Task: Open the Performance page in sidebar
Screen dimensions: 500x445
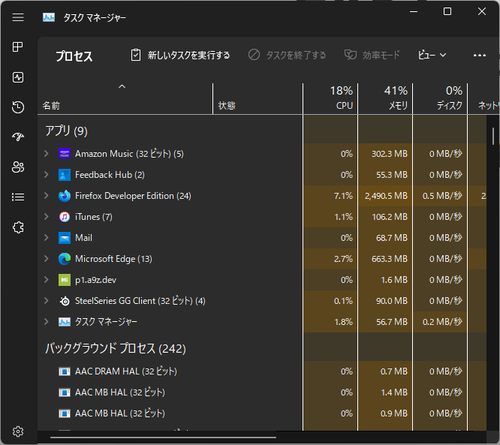Action: [x=18, y=77]
